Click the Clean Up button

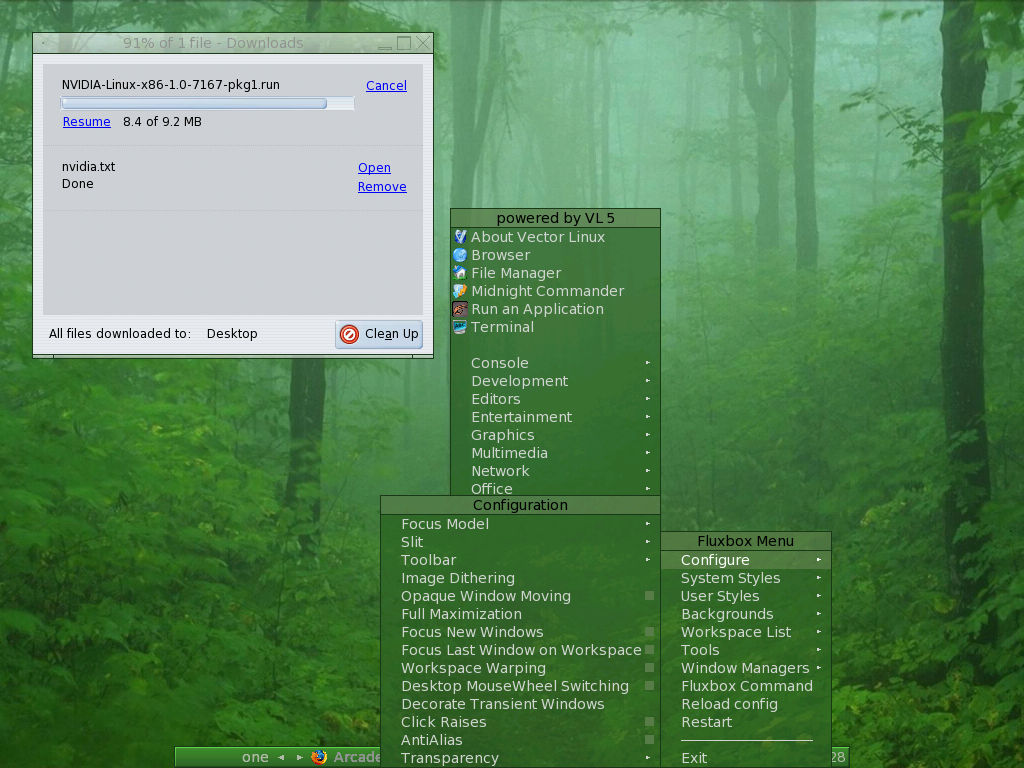point(379,334)
